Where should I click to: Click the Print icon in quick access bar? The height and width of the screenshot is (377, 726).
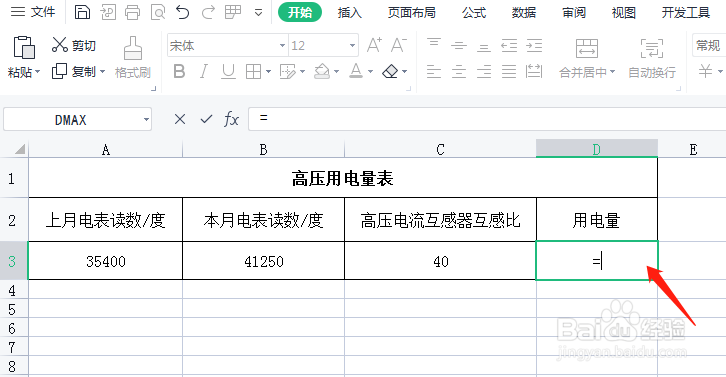pyautogui.click(x=132, y=12)
